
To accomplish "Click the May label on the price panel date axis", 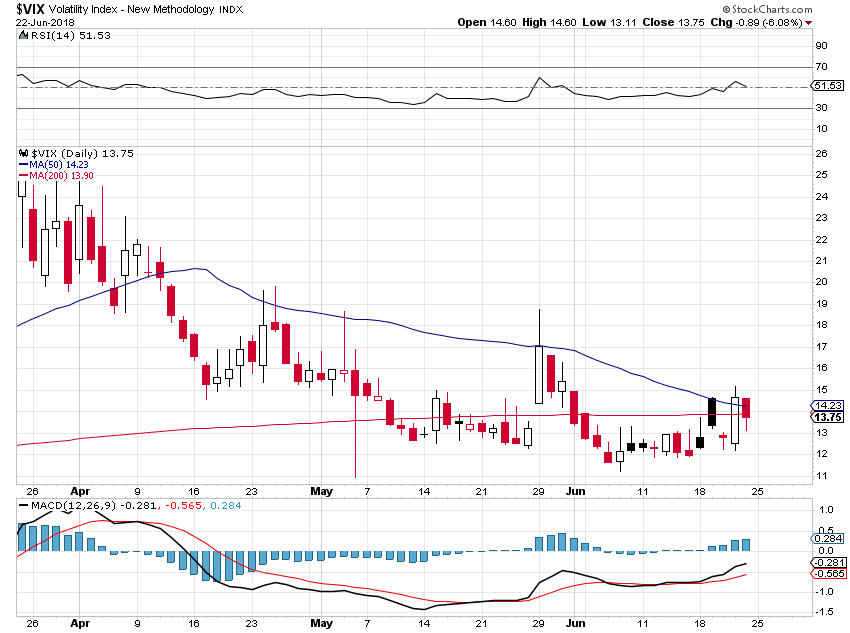I will [x=321, y=491].
